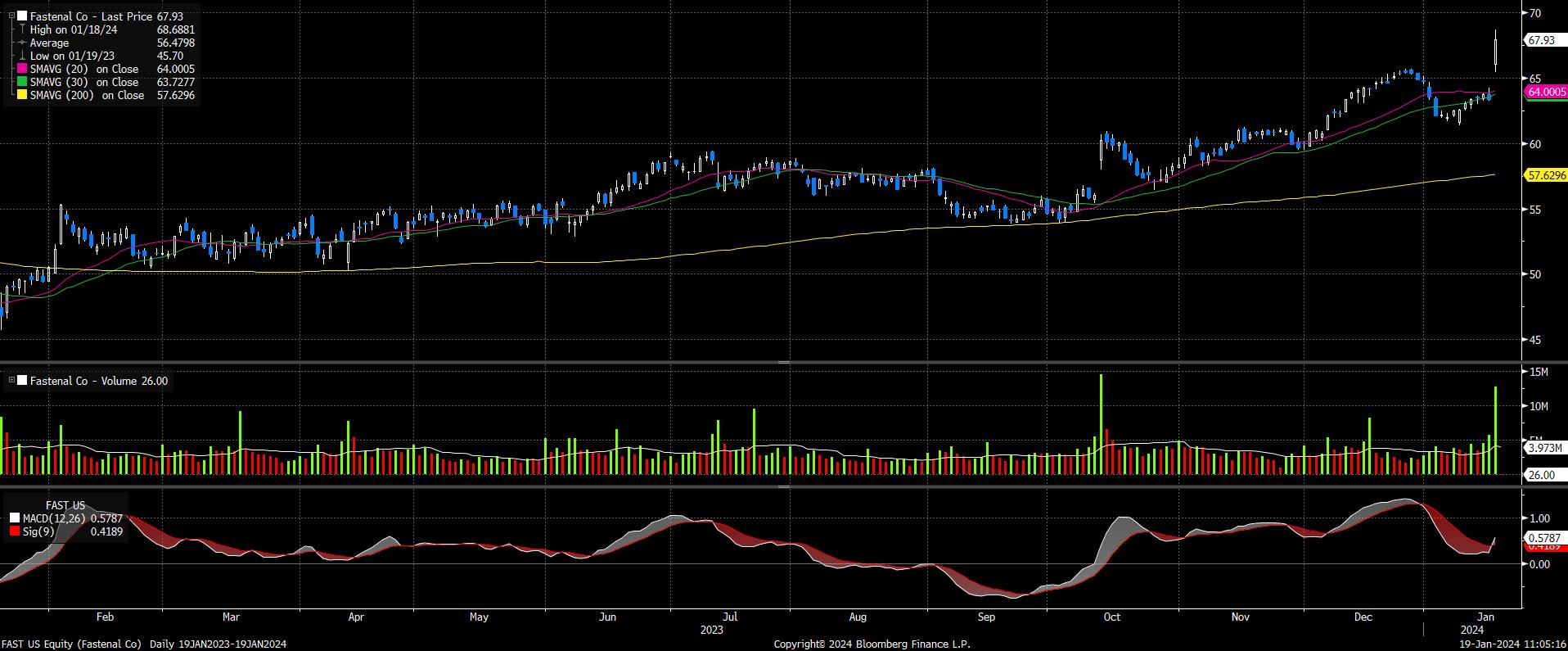Click the 70 price axis label

(x=1535, y=13)
